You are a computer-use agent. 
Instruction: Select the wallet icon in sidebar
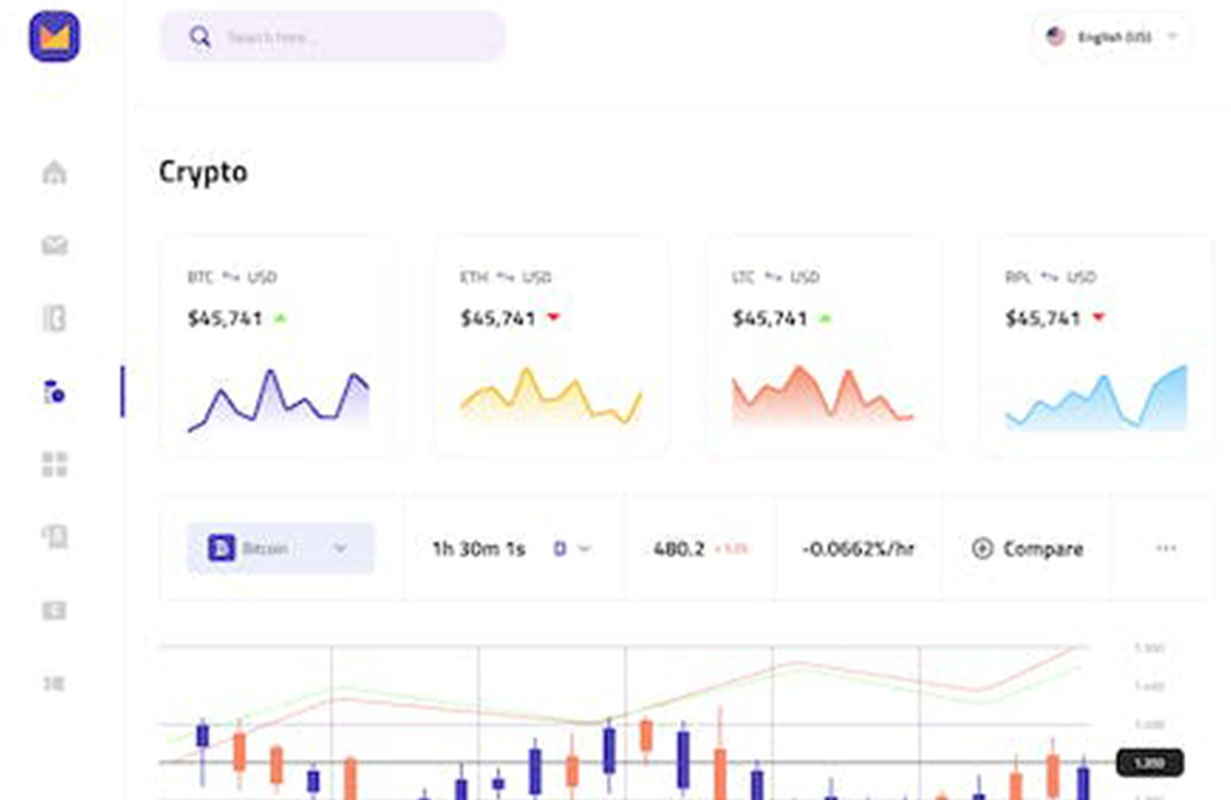pyautogui.click(x=54, y=319)
